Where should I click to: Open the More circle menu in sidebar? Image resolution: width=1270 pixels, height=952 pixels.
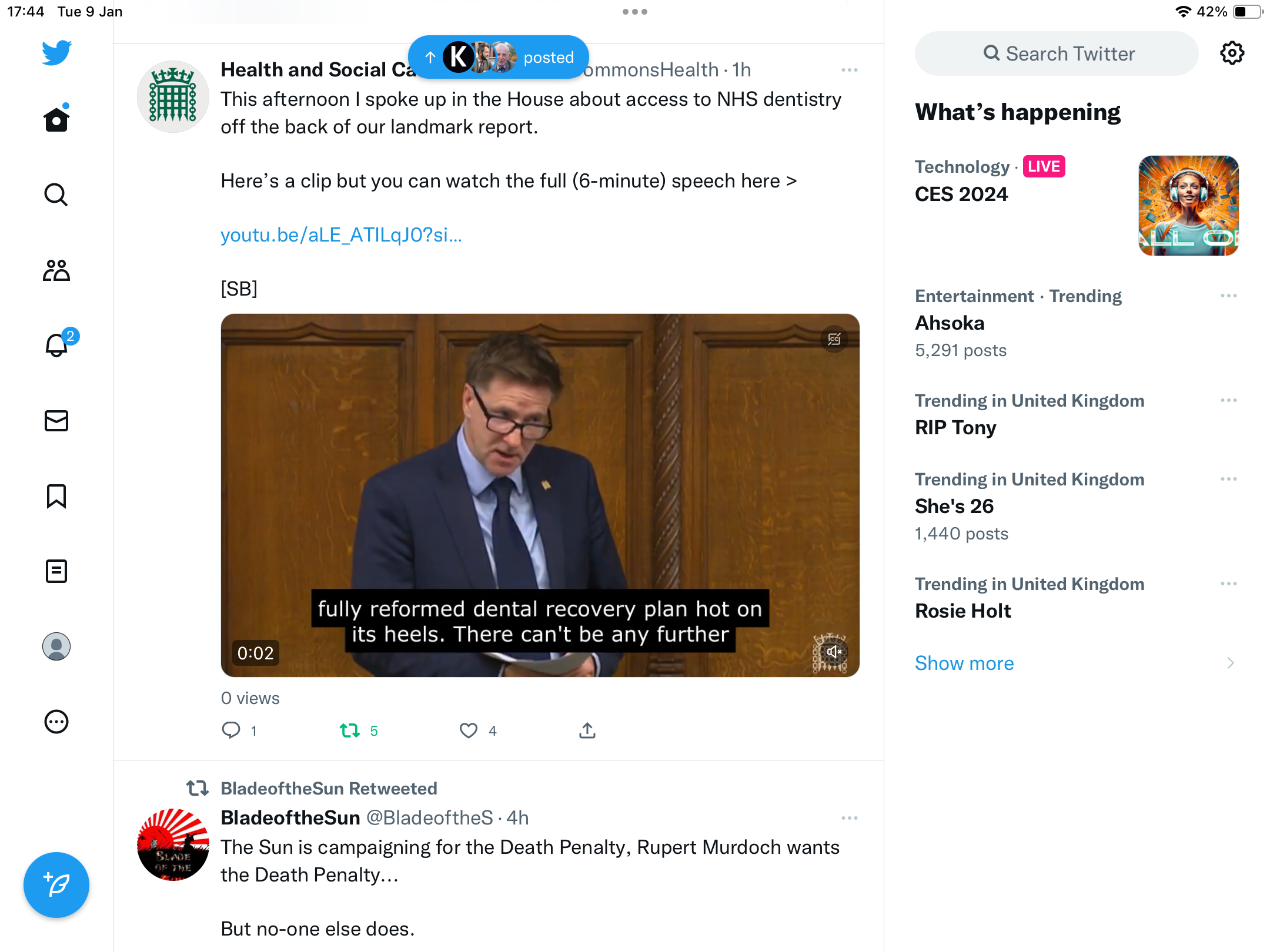(x=56, y=722)
